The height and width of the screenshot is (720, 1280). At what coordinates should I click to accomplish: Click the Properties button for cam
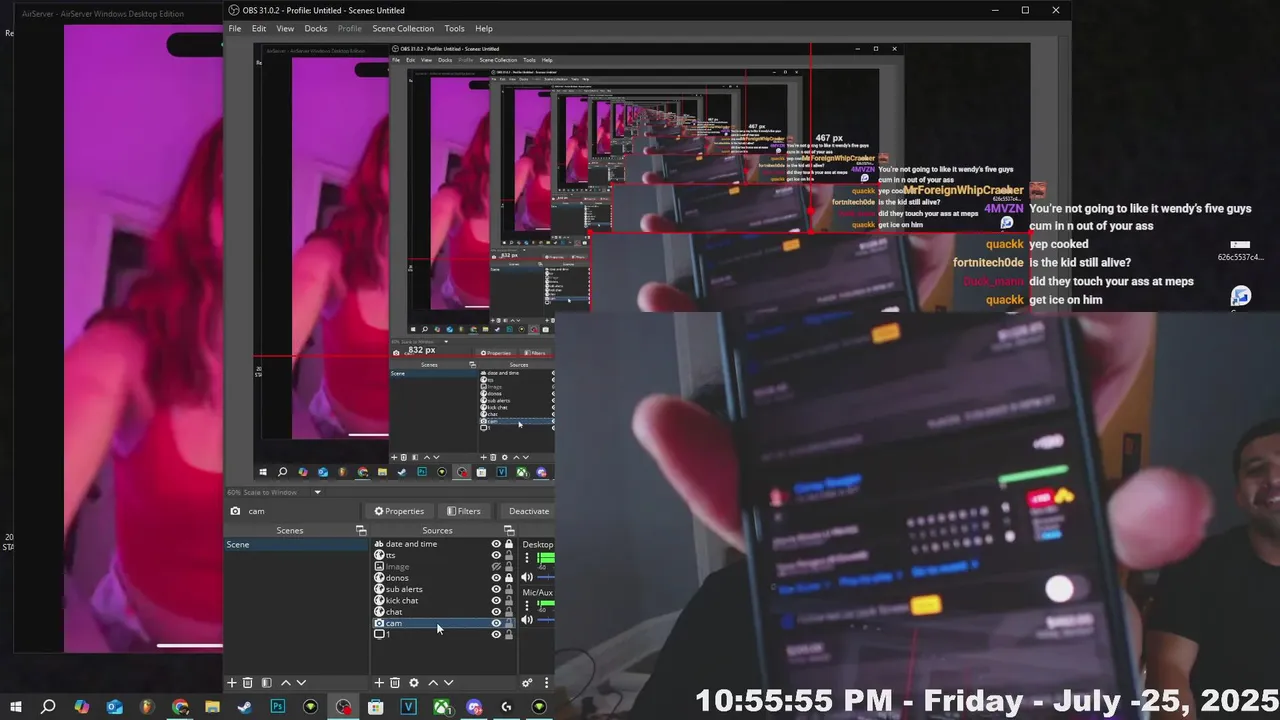pyautogui.click(x=399, y=511)
